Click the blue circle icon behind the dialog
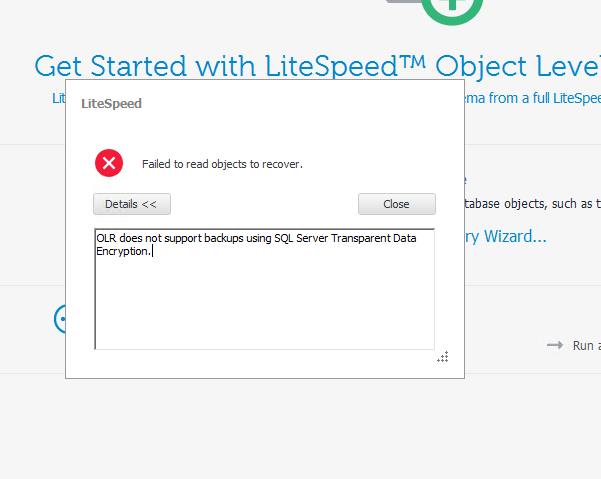The height and width of the screenshot is (479, 601). click(60, 319)
